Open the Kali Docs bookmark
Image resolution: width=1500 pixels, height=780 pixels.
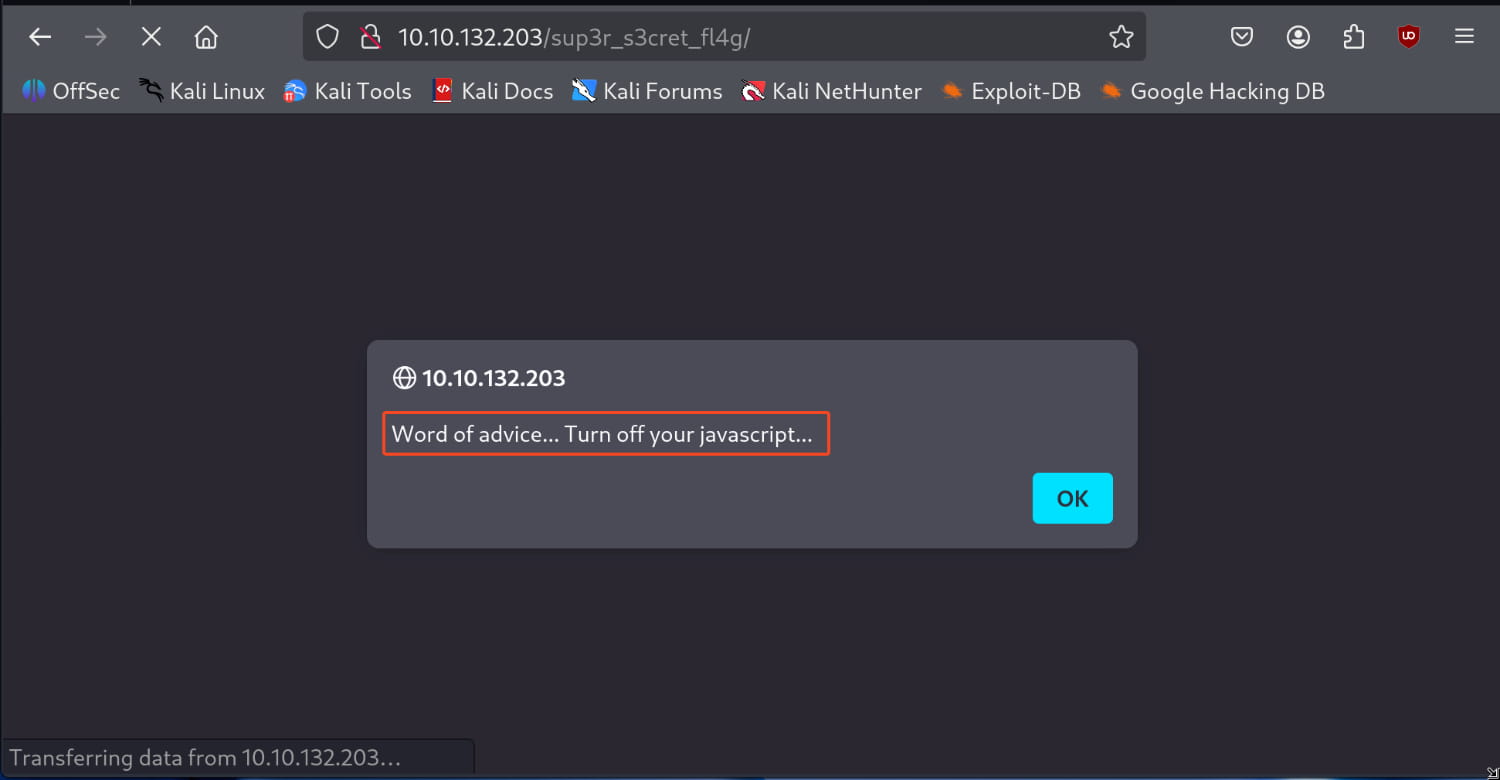click(492, 91)
